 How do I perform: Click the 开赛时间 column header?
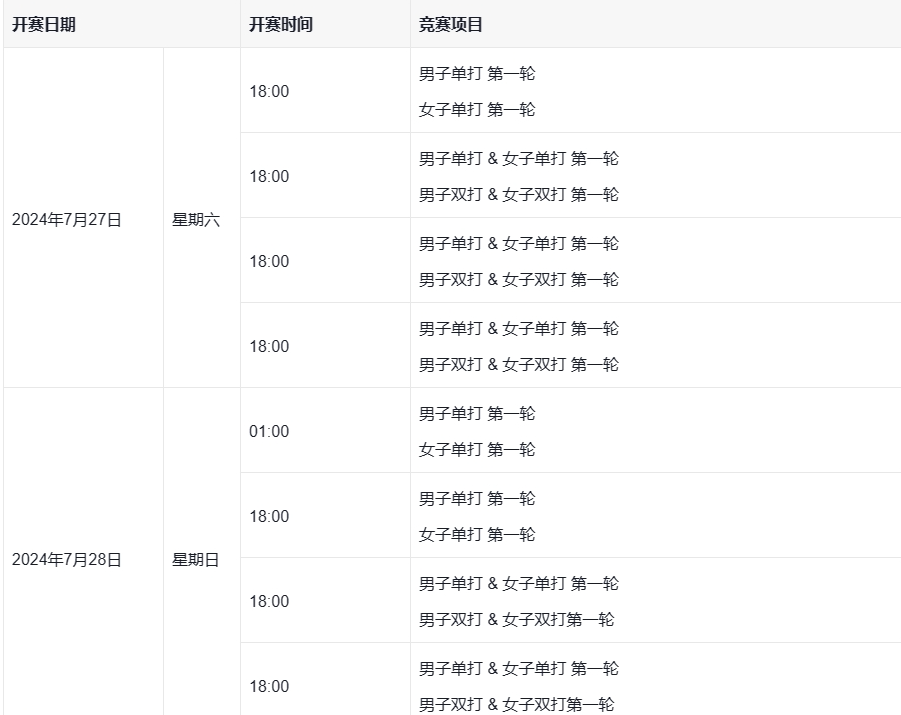pos(281,25)
